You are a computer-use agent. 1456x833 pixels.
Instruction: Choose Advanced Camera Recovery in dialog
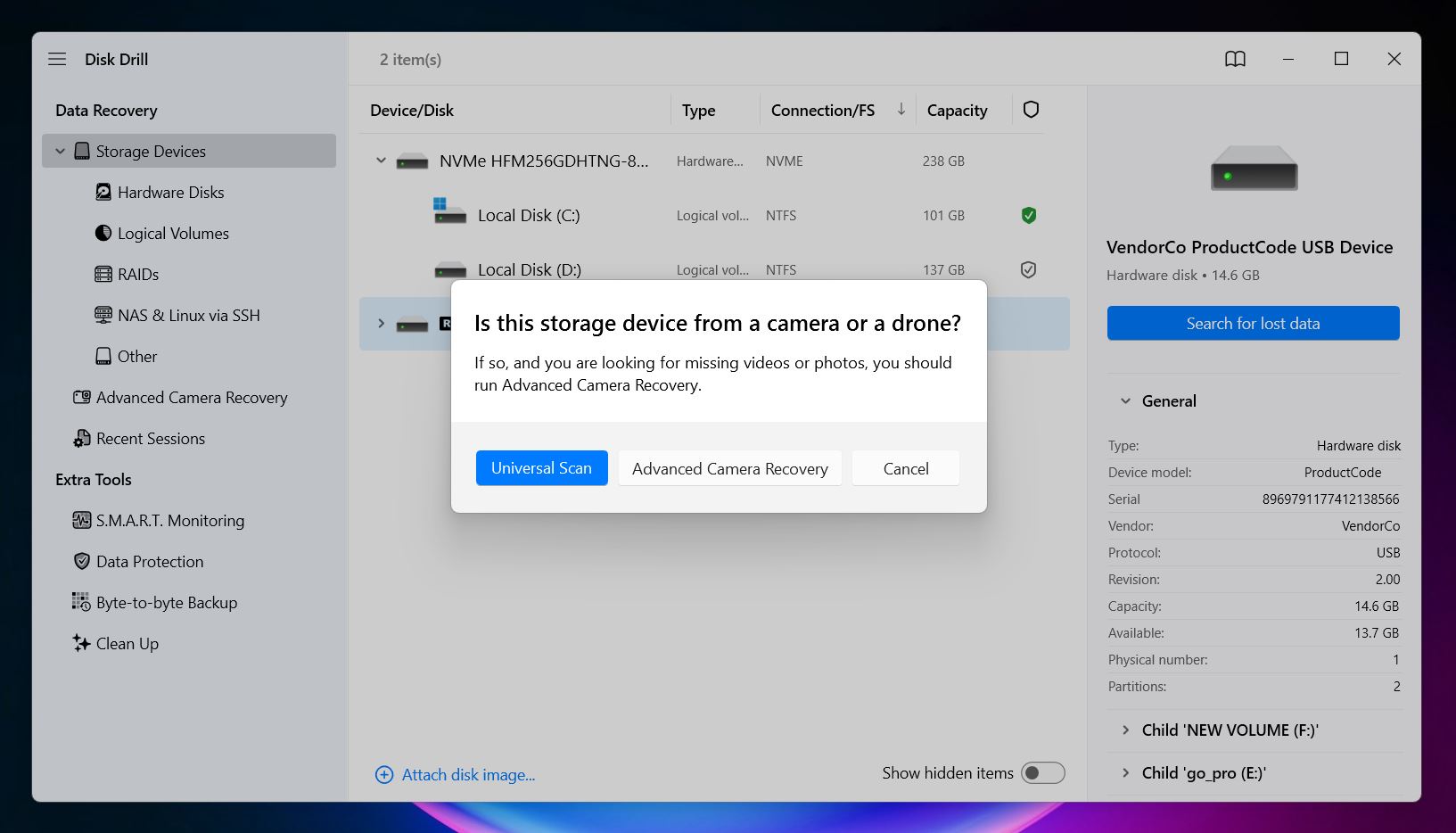(x=730, y=468)
